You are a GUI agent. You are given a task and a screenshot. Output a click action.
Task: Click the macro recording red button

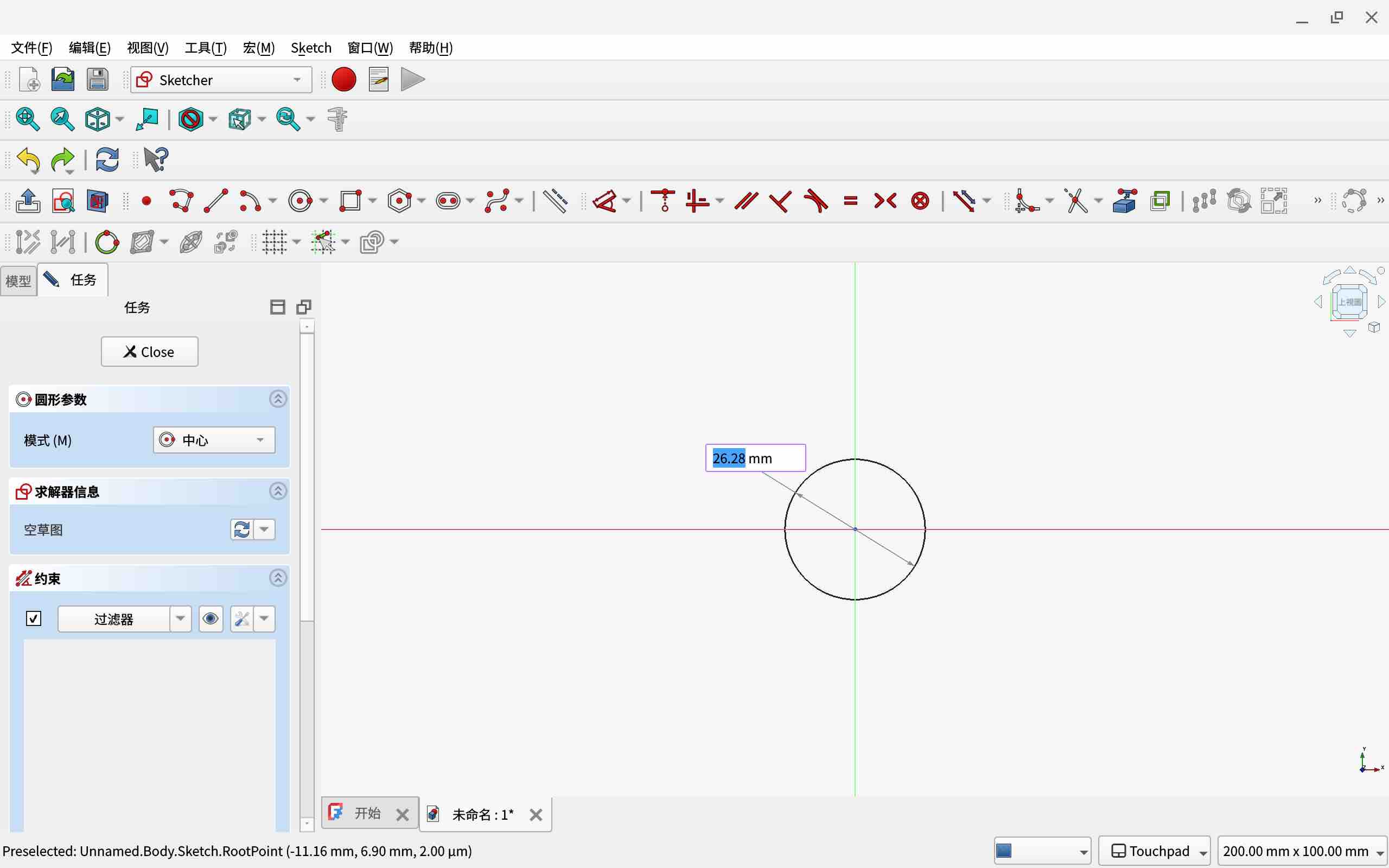pos(344,80)
